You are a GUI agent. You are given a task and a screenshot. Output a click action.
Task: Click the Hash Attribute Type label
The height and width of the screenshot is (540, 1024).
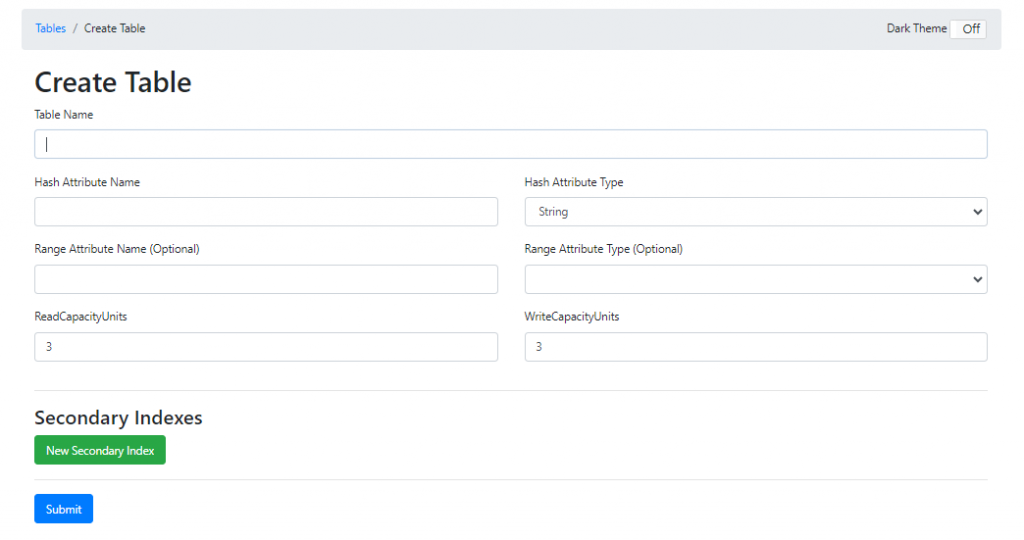click(x=573, y=182)
